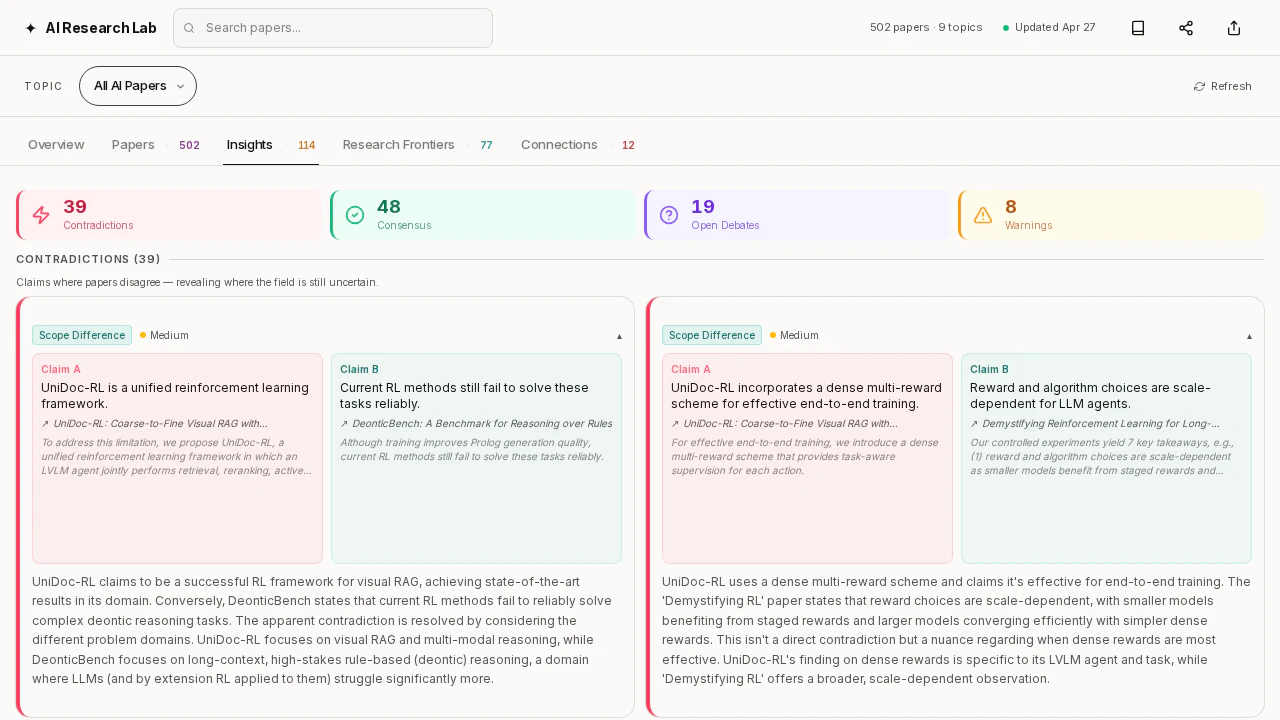The height and width of the screenshot is (720, 1280).
Task: Click the 12 count beside Connections
Action: 628,146
